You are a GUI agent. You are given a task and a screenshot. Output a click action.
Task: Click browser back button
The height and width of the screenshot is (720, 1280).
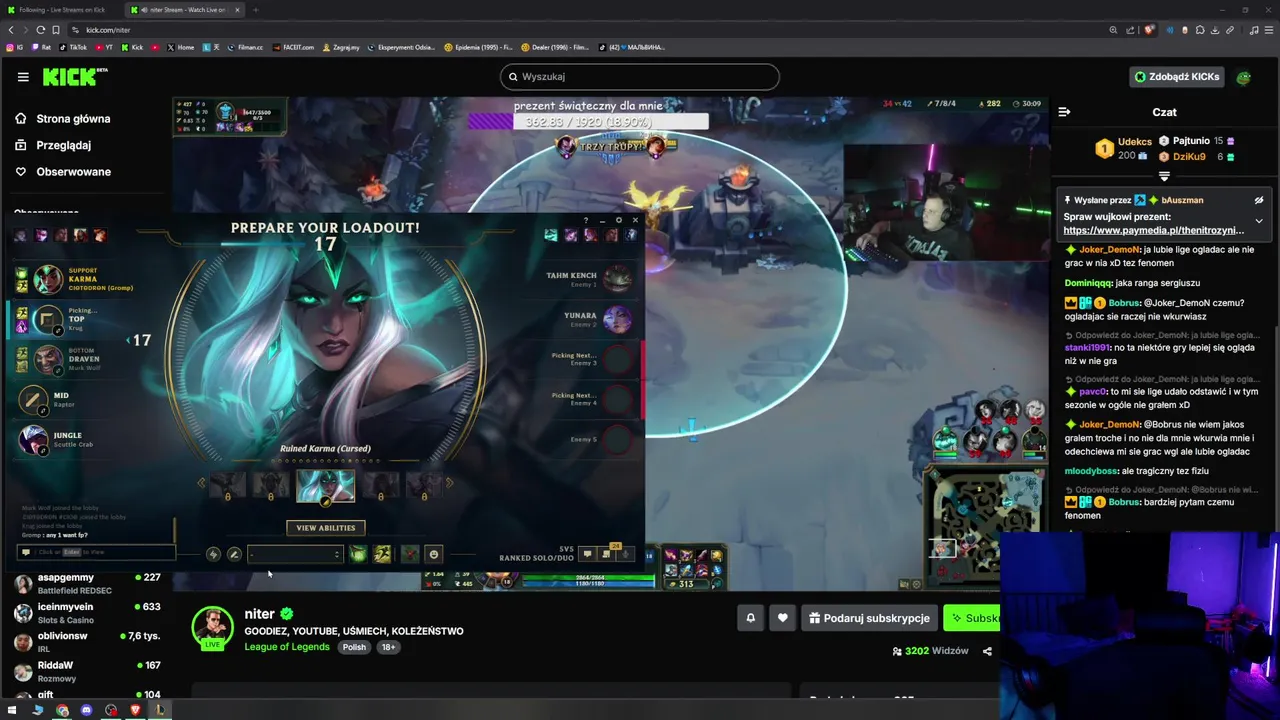point(11,30)
